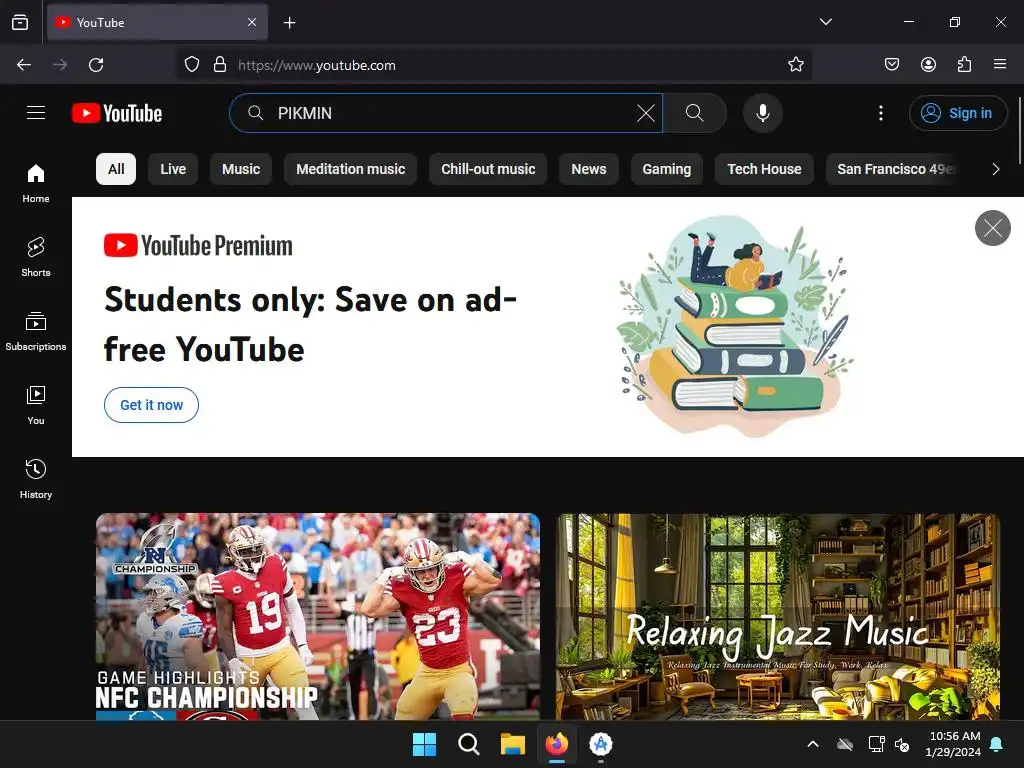Screen dimensions: 1024x768
Task: Open Firefox application menu
Action: coord(1000,65)
